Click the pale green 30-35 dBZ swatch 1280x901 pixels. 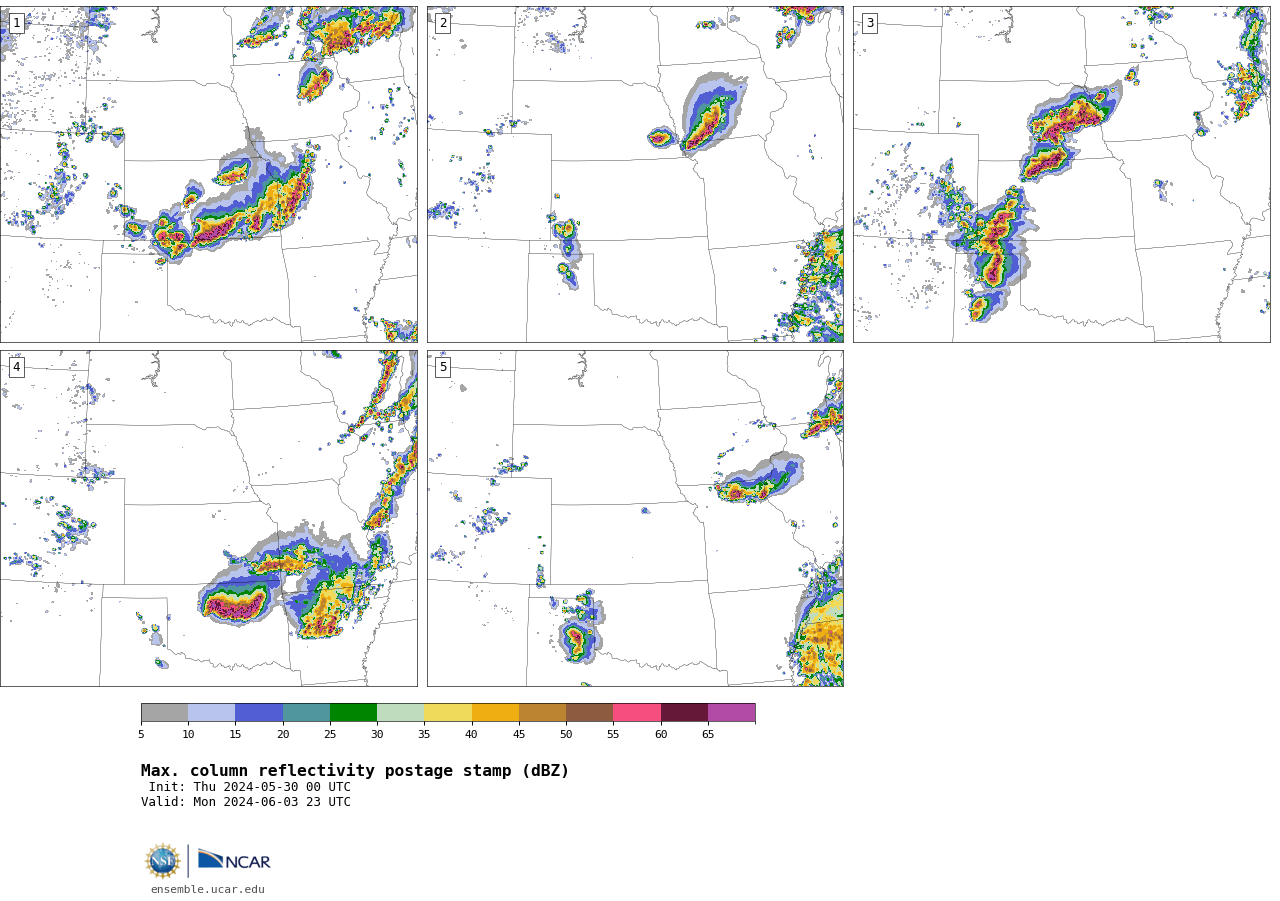[x=400, y=713]
